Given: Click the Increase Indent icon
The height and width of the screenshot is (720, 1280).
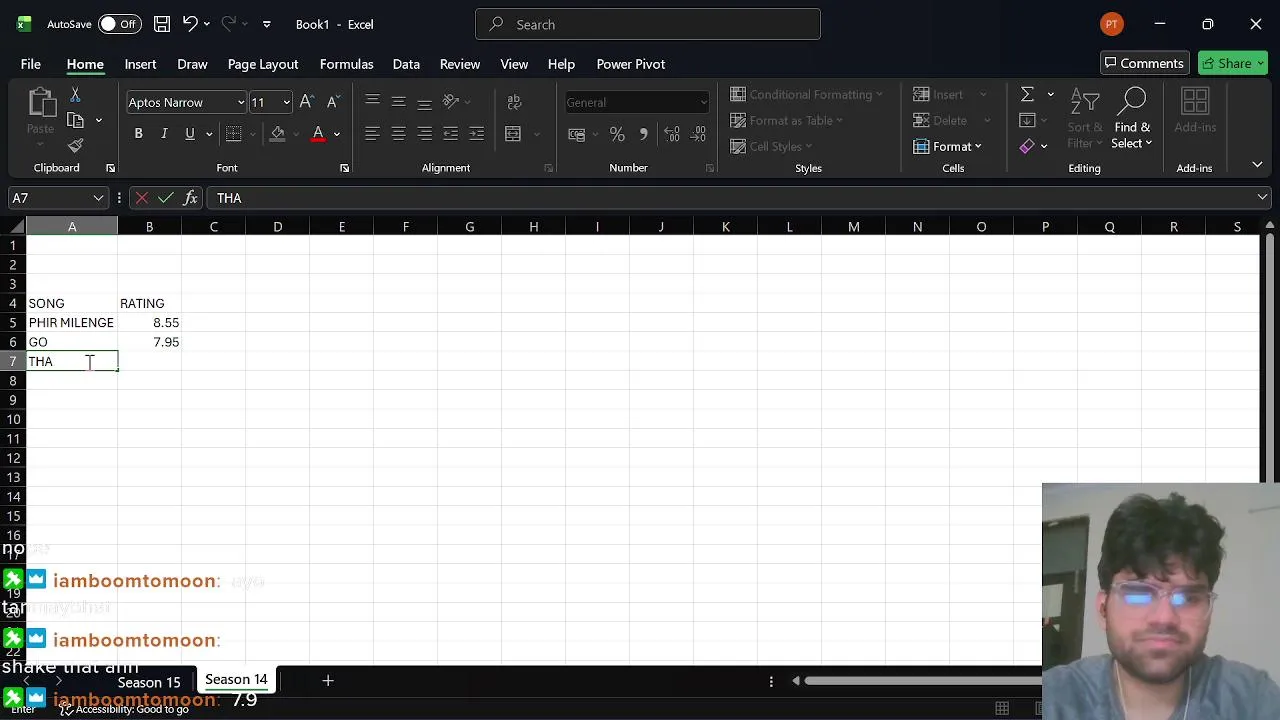Looking at the screenshot, I should point(476,134).
